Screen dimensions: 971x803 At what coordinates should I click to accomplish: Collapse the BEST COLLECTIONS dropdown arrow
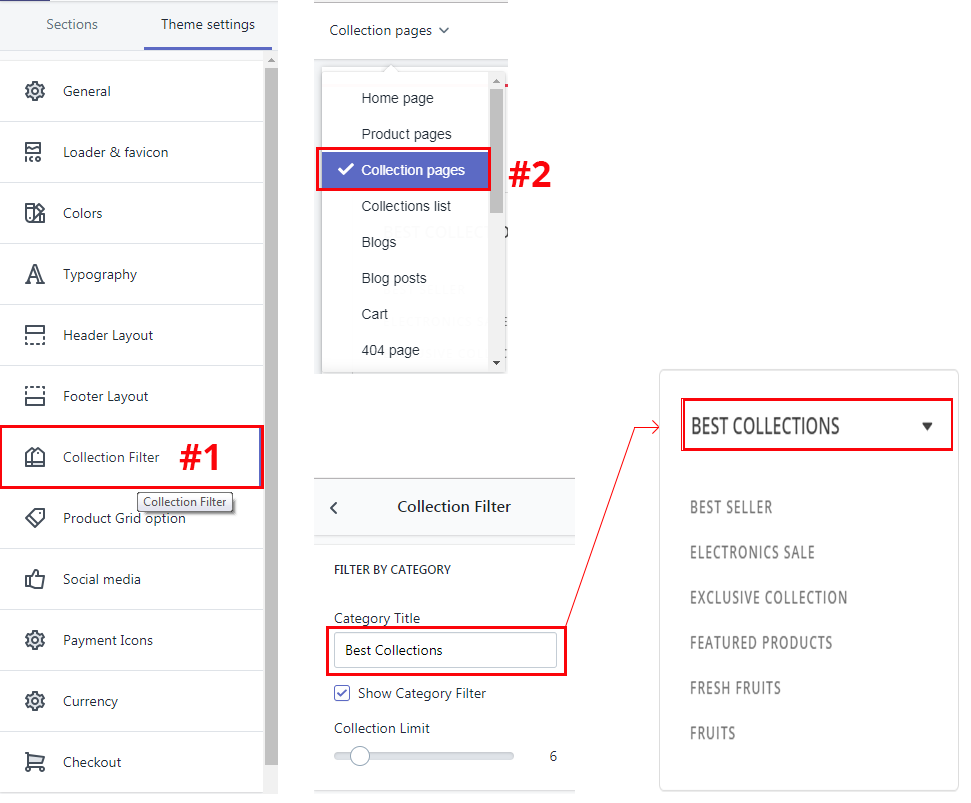pos(927,426)
